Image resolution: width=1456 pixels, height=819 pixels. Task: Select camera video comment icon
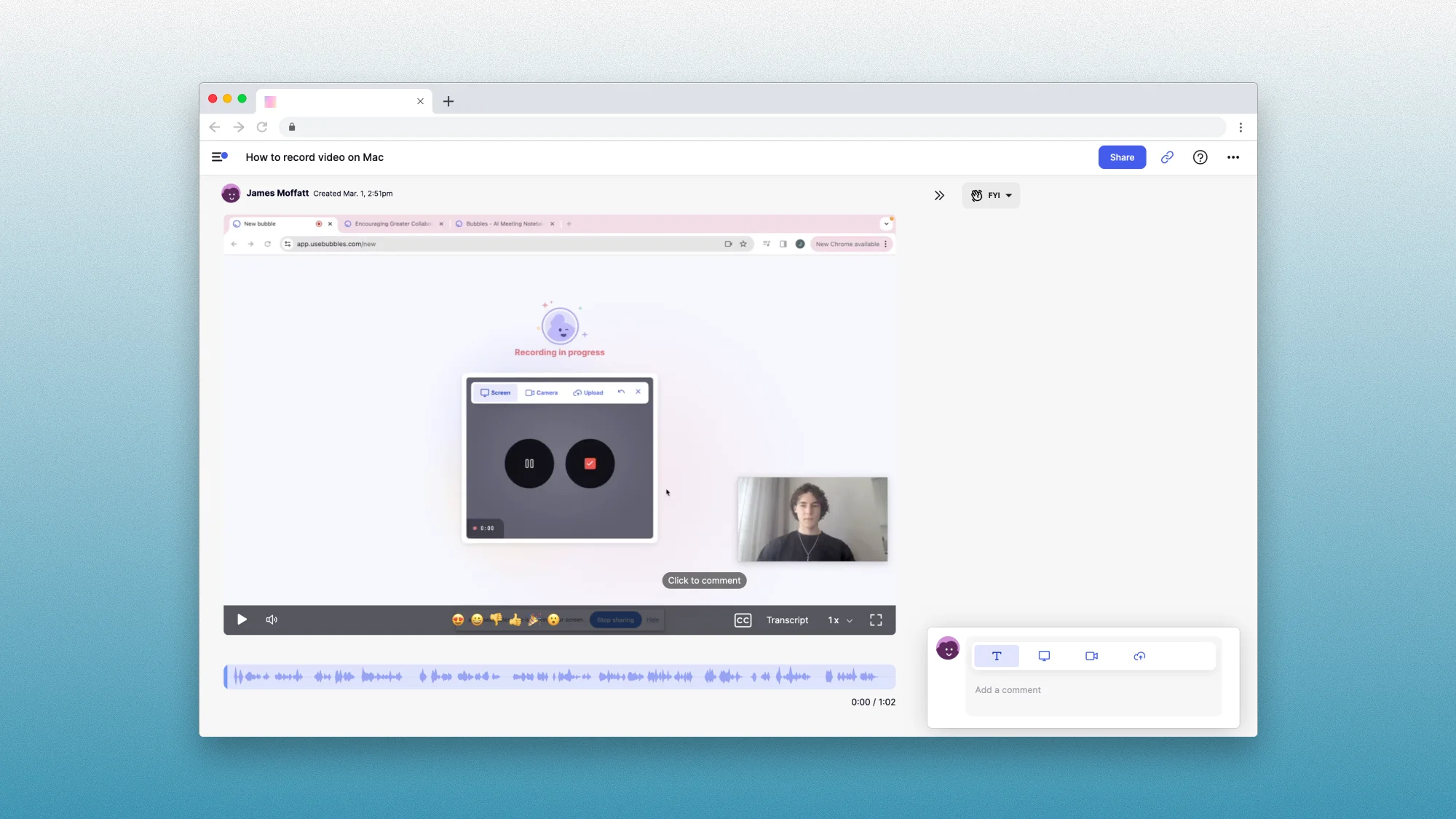point(1091,656)
